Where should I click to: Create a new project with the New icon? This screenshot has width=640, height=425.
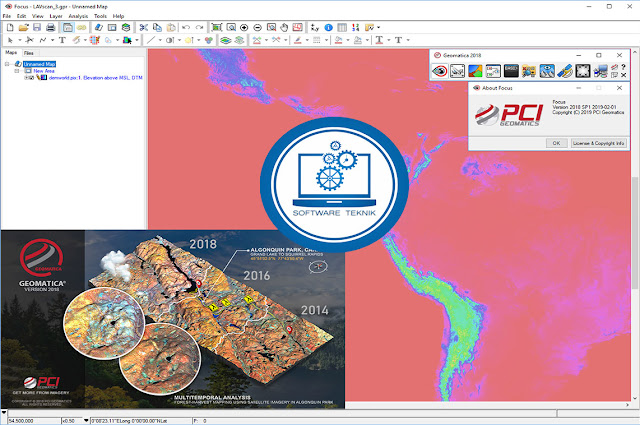pyautogui.click(x=10, y=27)
